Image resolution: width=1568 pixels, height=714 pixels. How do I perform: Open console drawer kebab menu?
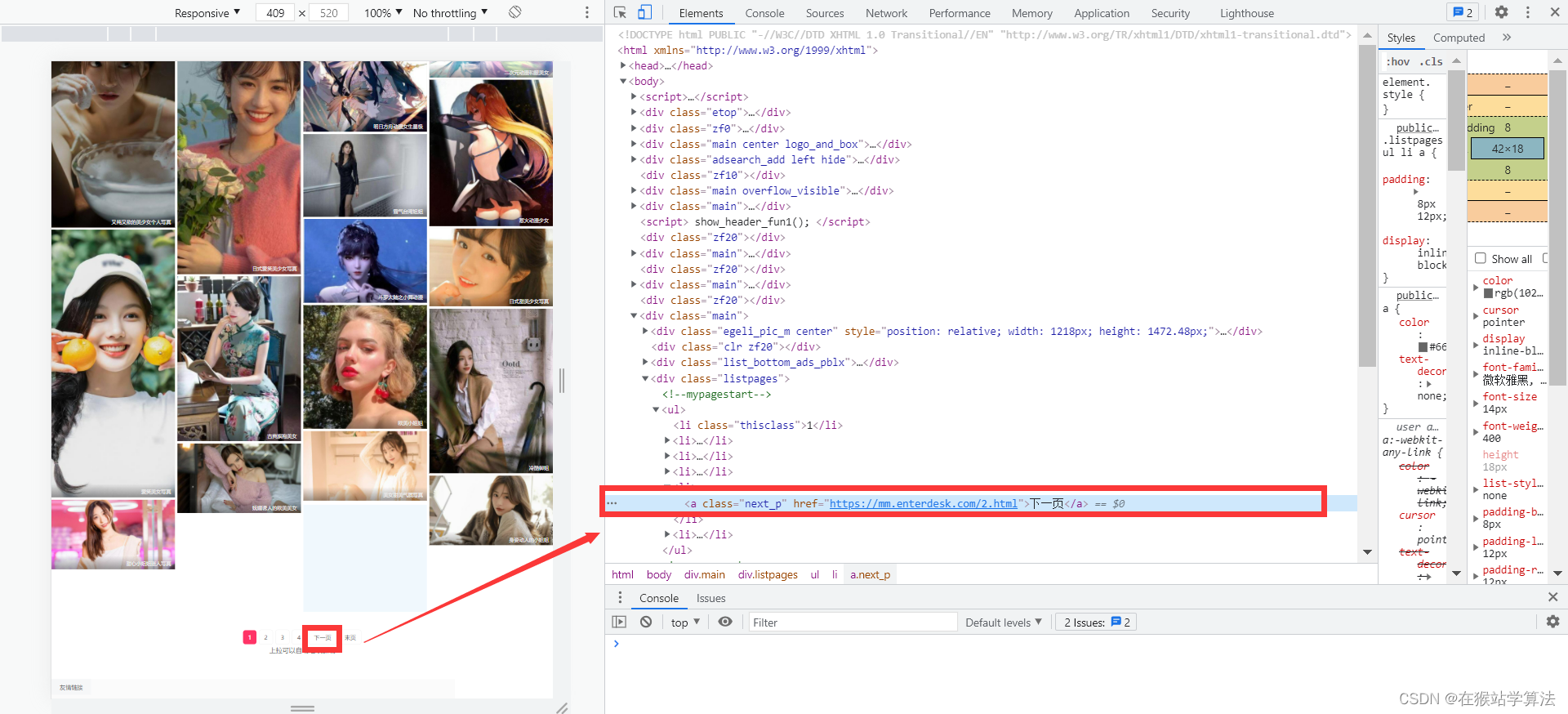coord(619,597)
